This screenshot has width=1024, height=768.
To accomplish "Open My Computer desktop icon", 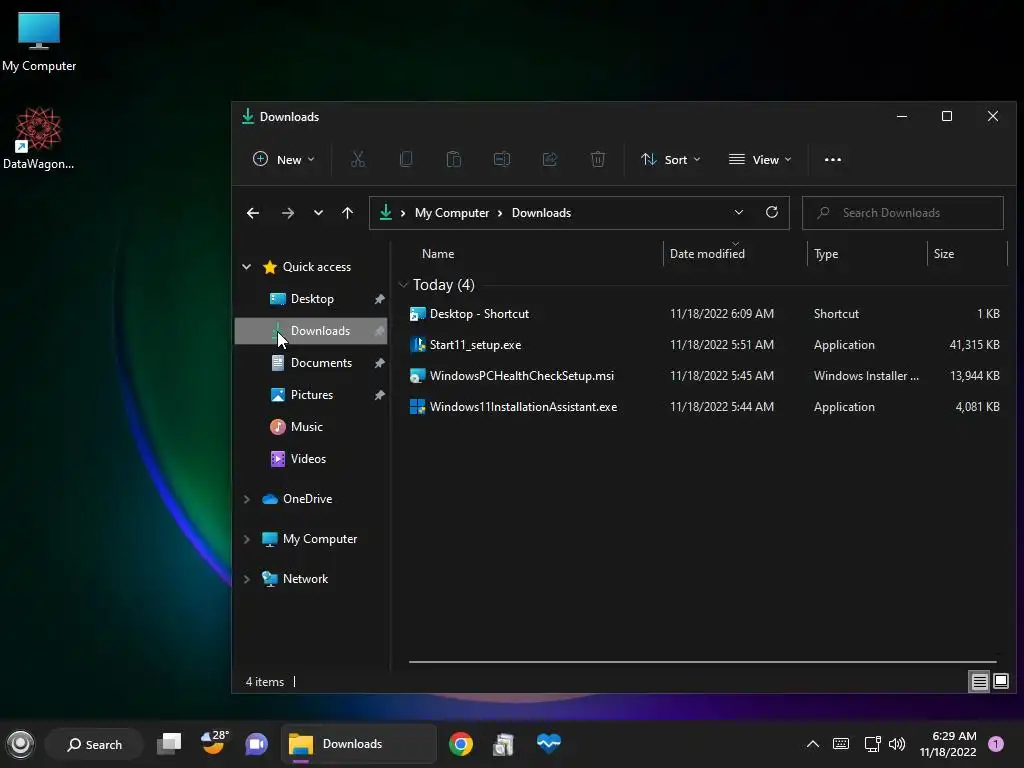I will [x=39, y=42].
